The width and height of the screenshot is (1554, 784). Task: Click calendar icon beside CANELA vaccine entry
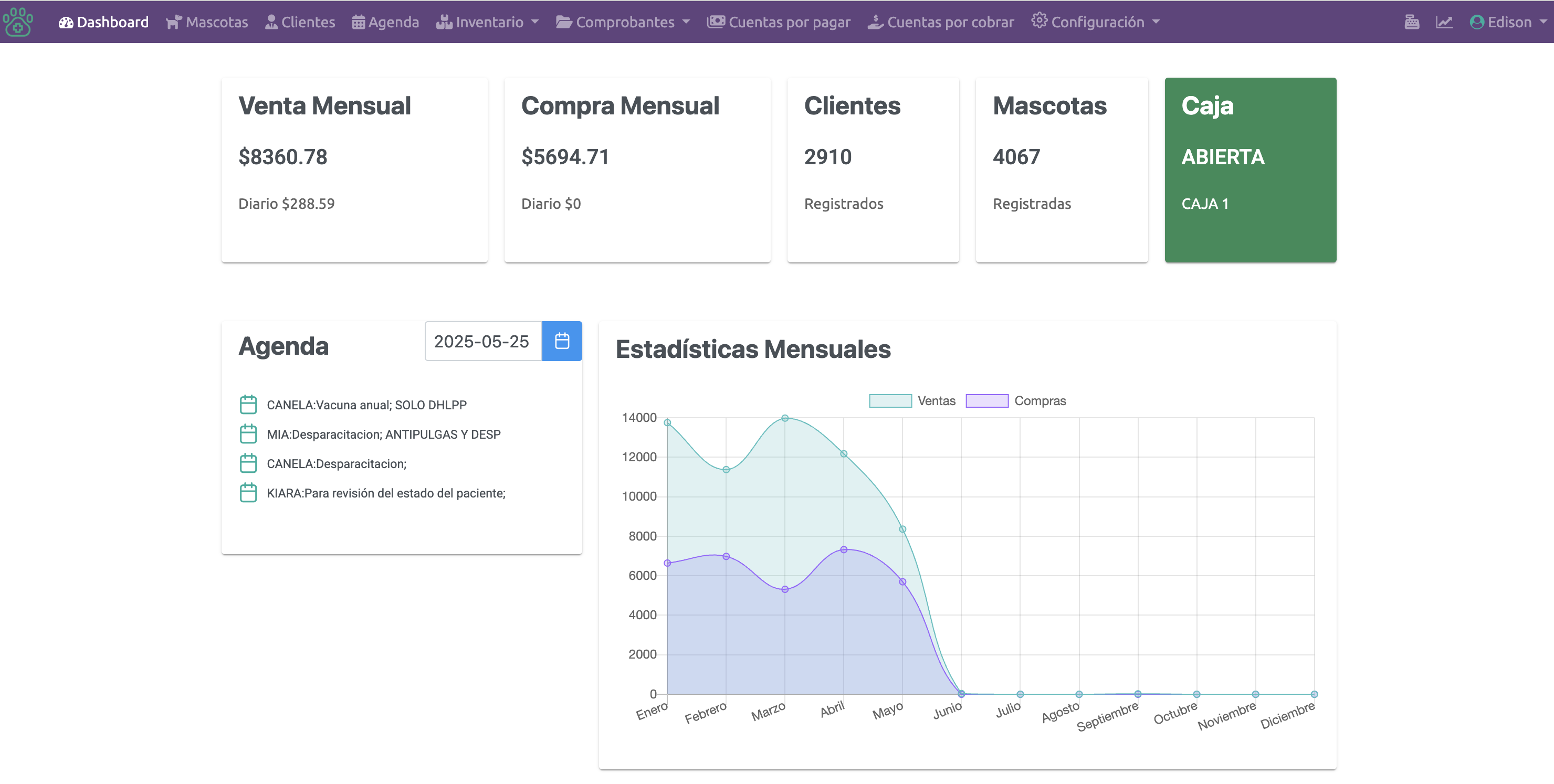coord(248,405)
